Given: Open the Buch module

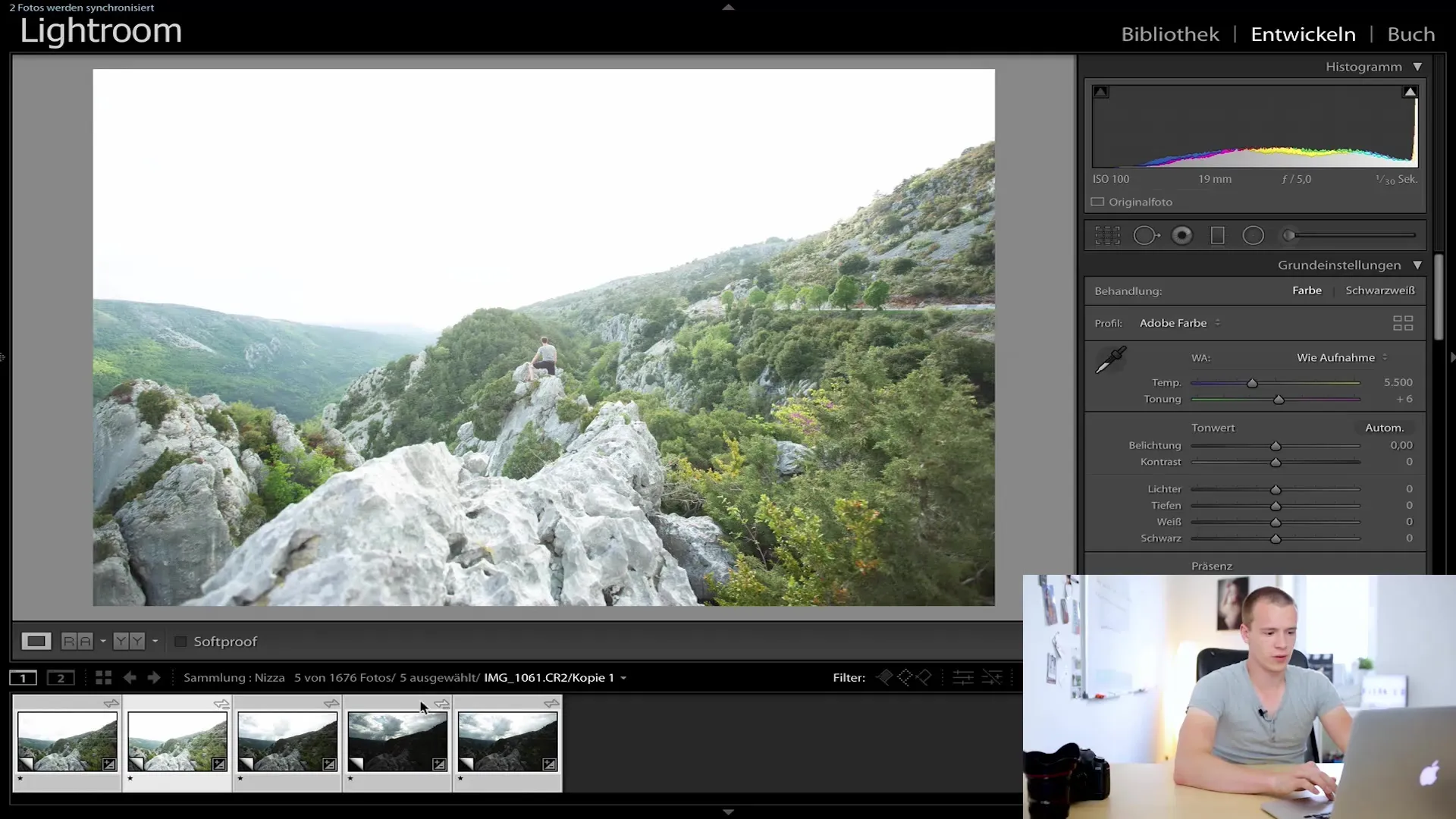Looking at the screenshot, I should tap(1410, 34).
